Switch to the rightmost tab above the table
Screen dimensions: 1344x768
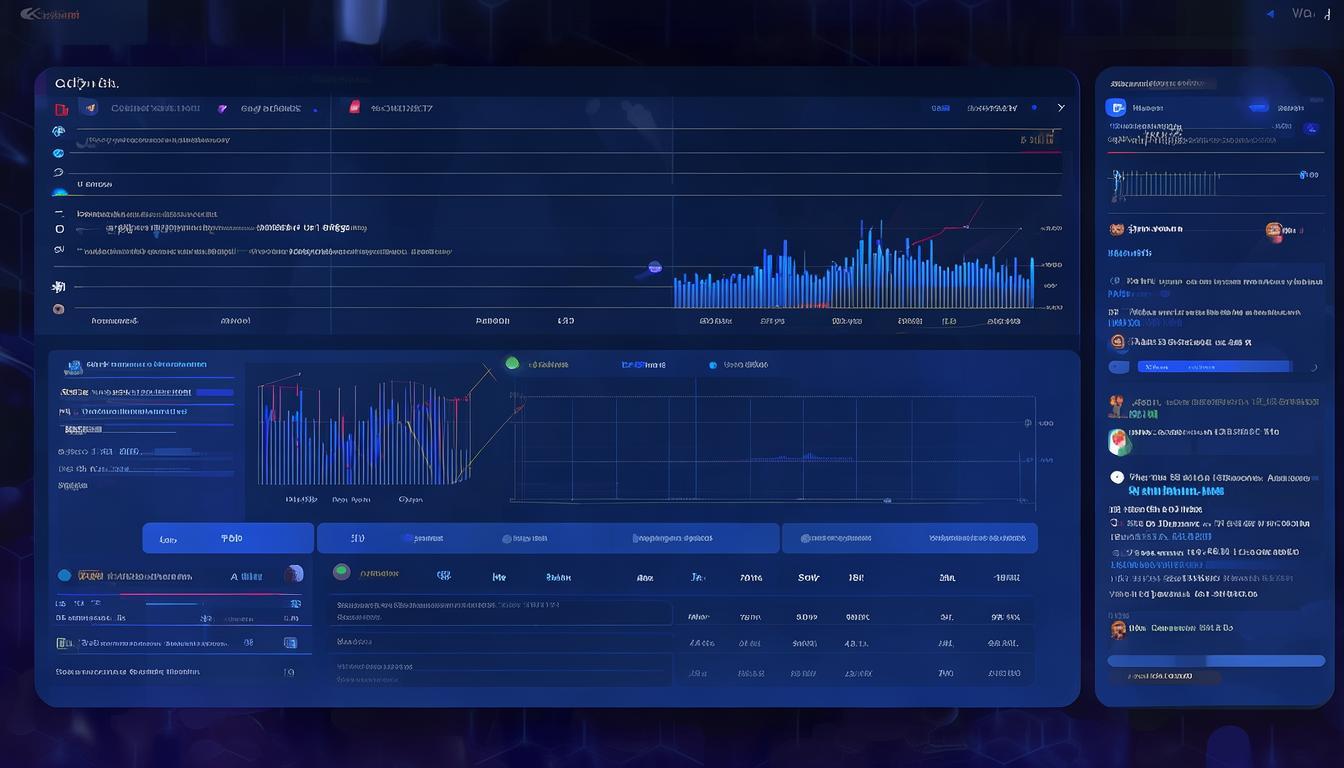coord(909,538)
